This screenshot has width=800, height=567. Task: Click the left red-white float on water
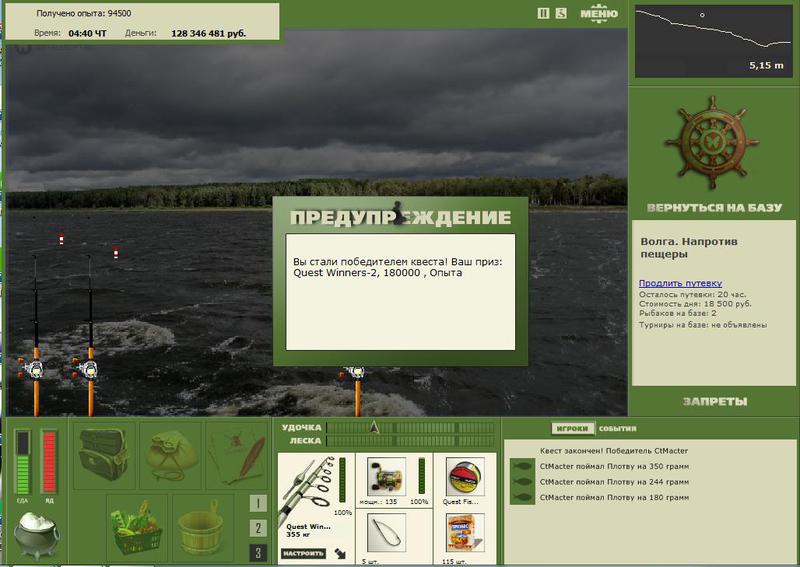[61, 239]
